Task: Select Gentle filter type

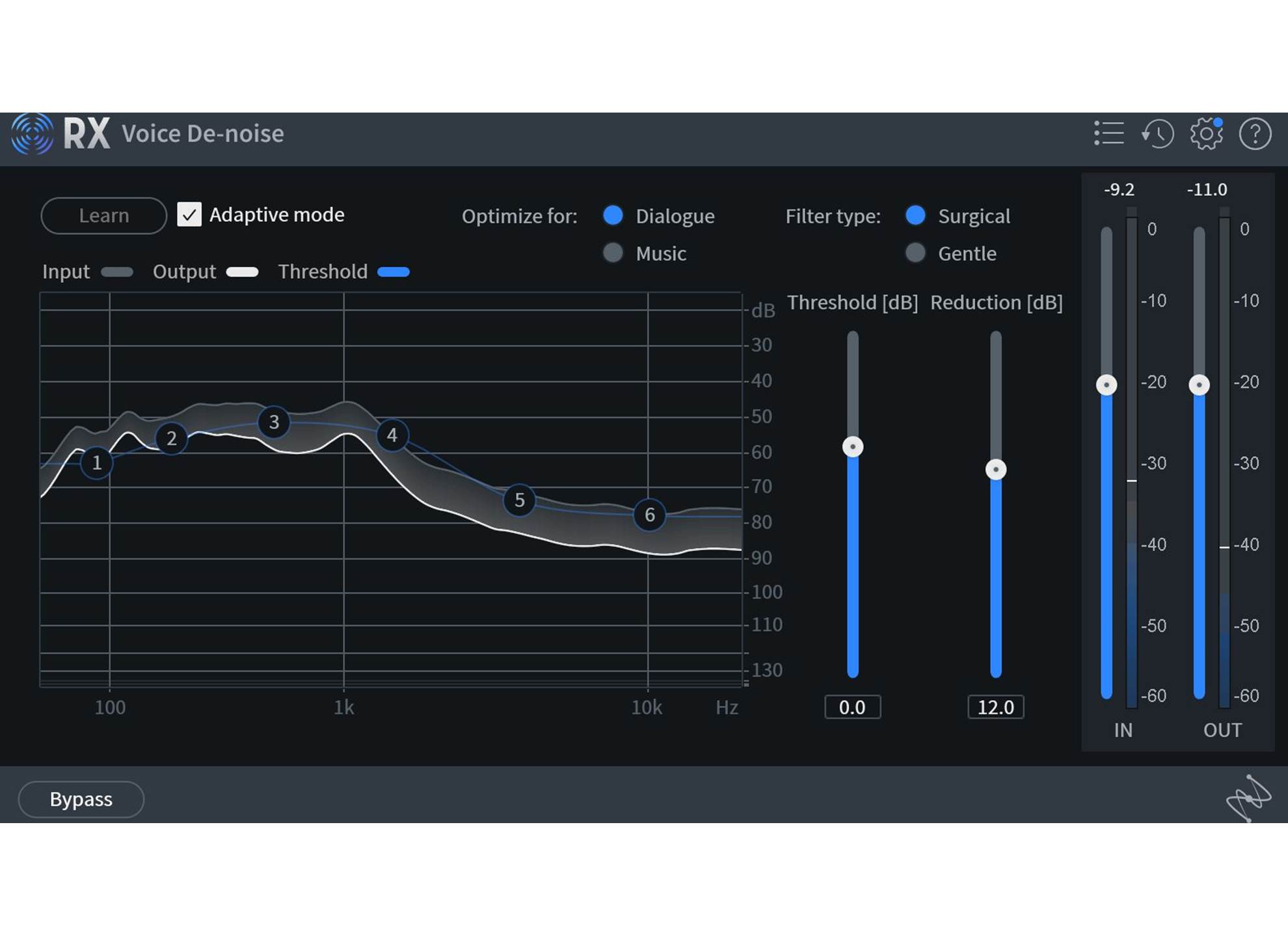Action: click(x=915, y=252)
